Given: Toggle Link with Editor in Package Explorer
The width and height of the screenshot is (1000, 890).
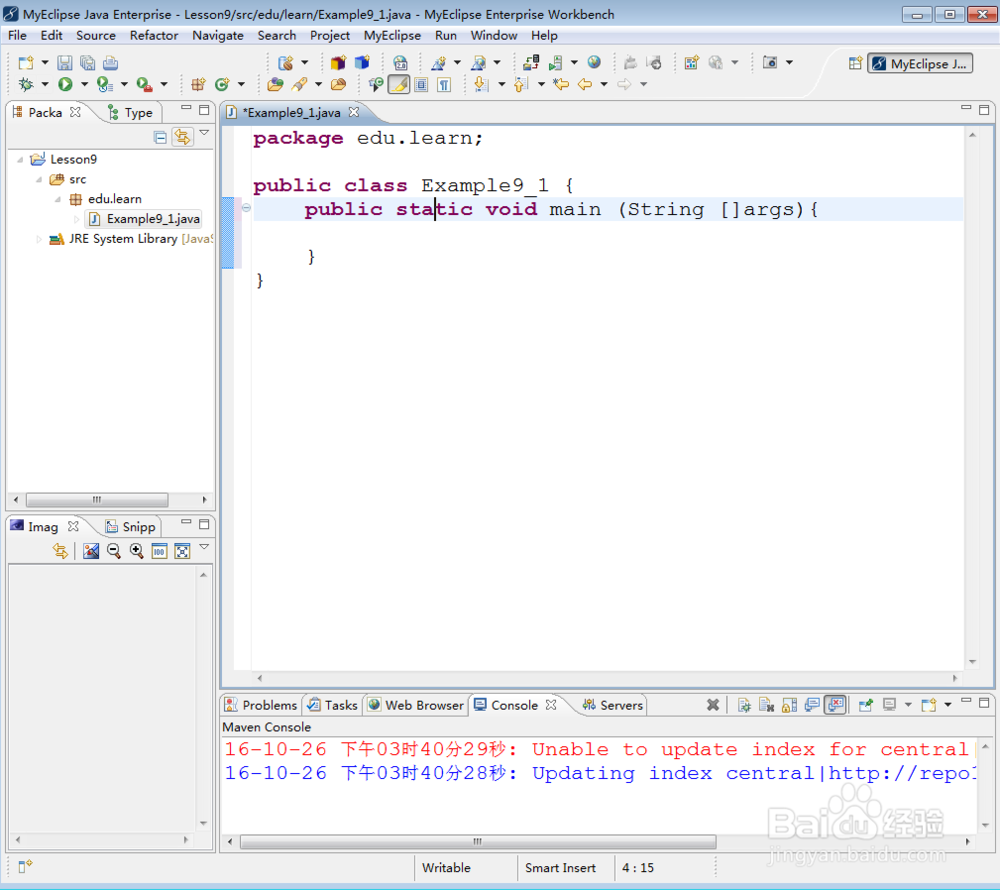Looking at the screenshot, I should (182, 136).
